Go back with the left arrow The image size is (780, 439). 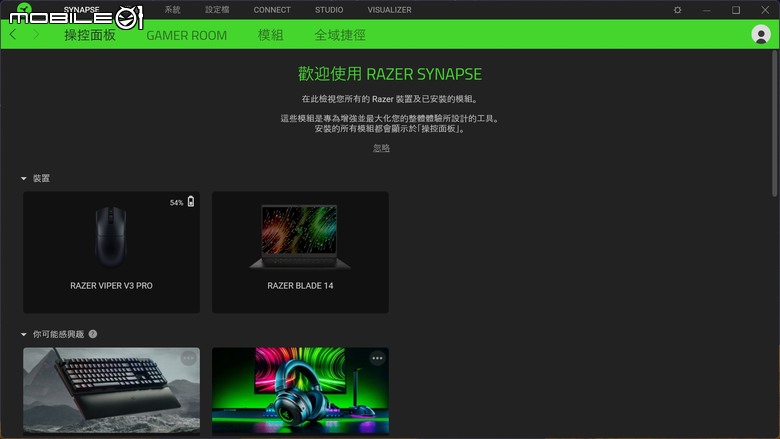pyautogui.click(x=13, y=34)
